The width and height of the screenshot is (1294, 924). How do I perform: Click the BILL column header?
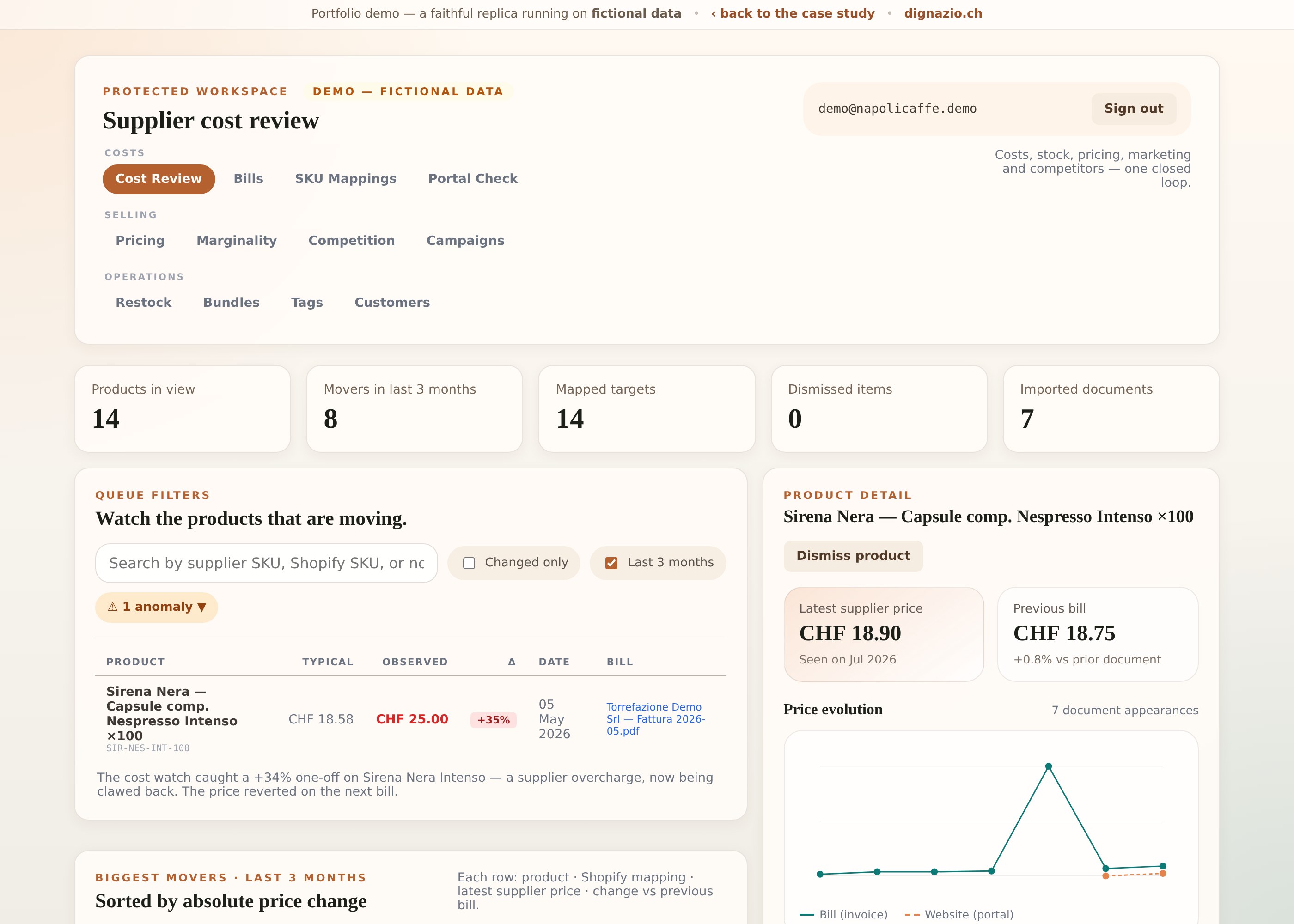(620, 662)
